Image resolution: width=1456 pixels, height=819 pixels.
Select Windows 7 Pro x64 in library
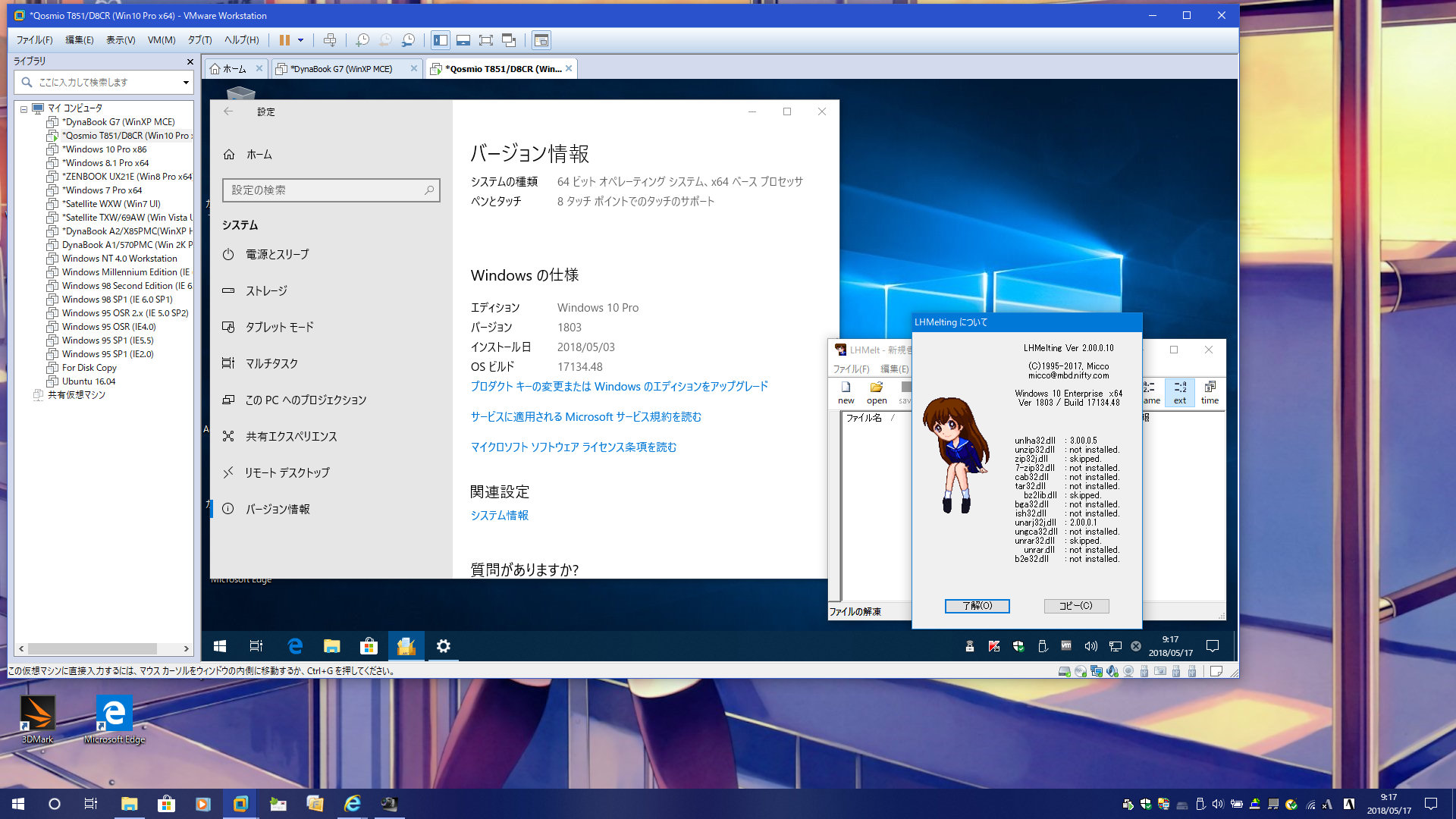pos(102,190)
